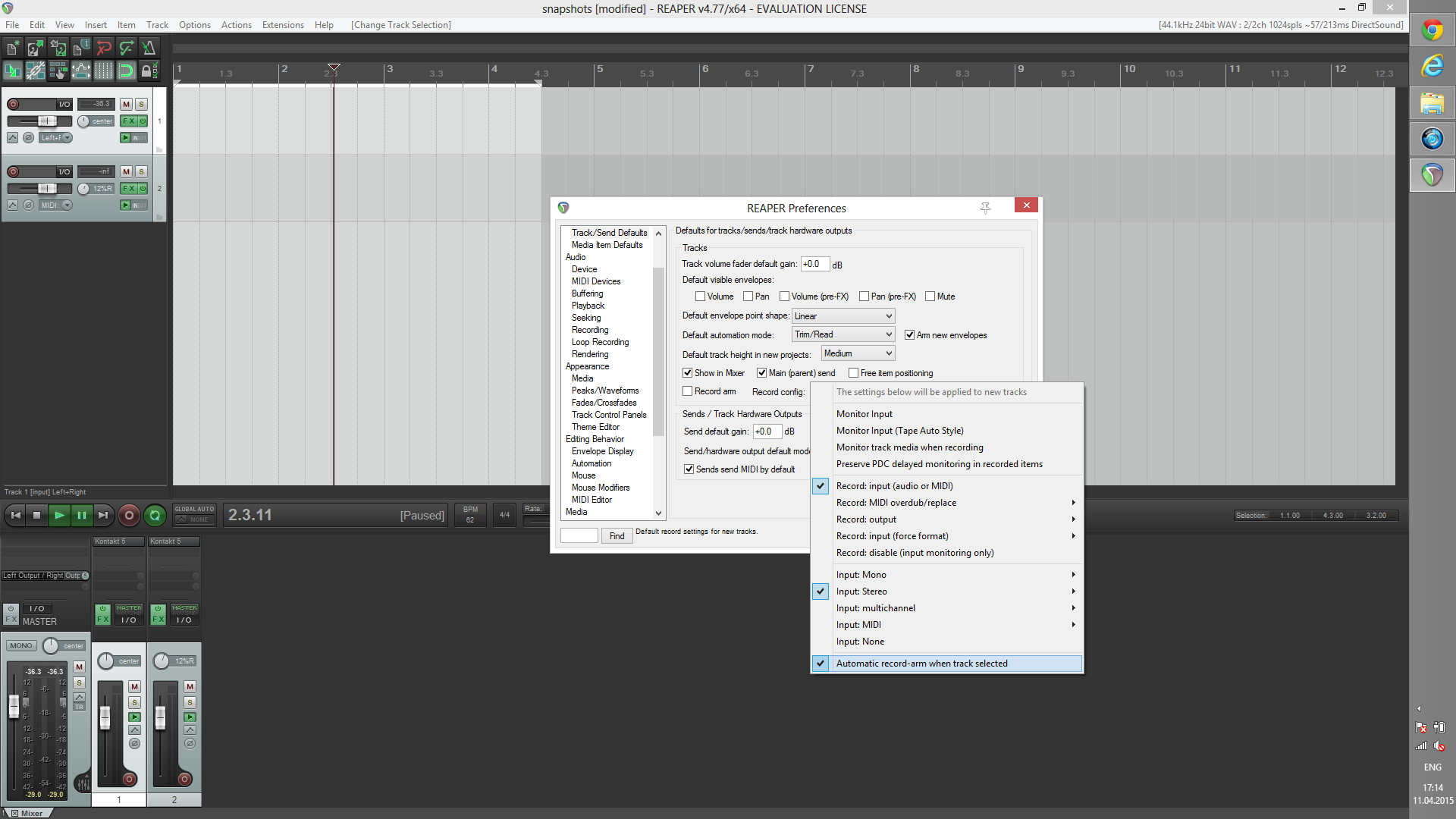Expand Record: MIDI overdub/replace submenu

point(947,503)
